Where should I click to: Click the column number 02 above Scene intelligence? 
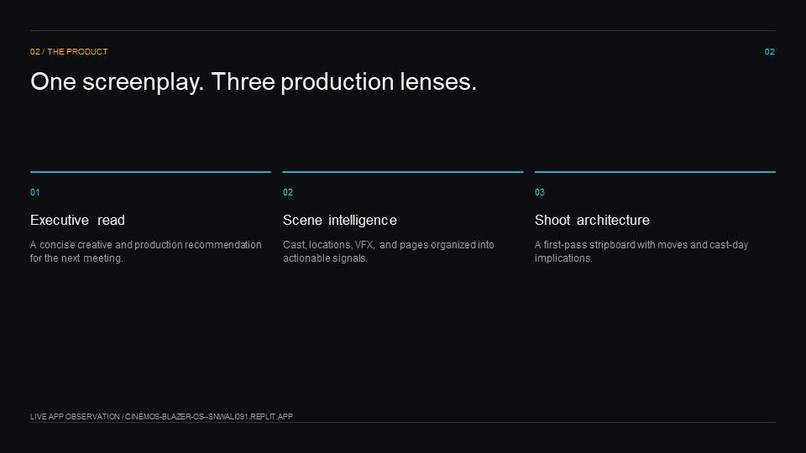coord(288,192)
